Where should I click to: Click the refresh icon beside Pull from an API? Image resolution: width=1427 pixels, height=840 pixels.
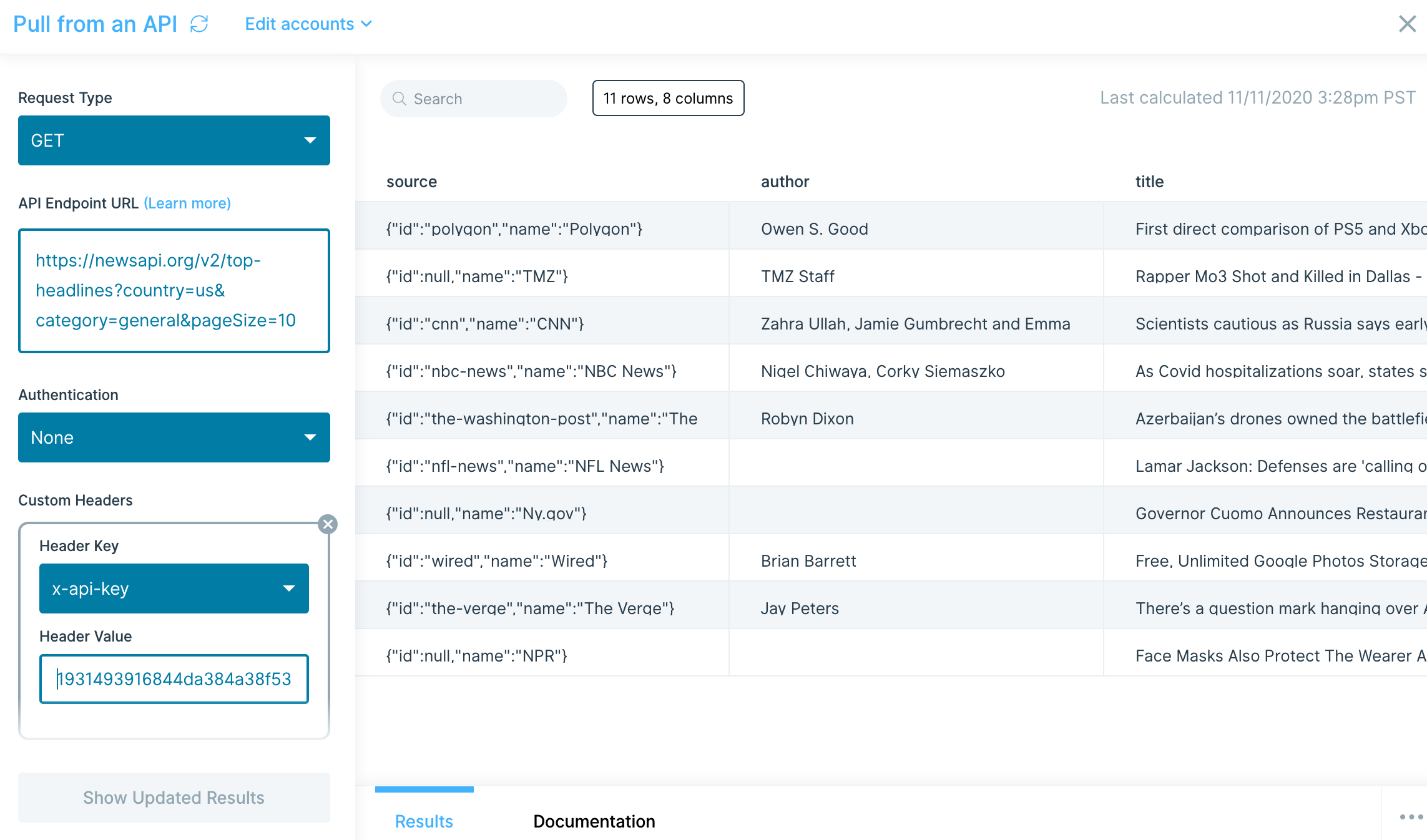click(199, 24)
